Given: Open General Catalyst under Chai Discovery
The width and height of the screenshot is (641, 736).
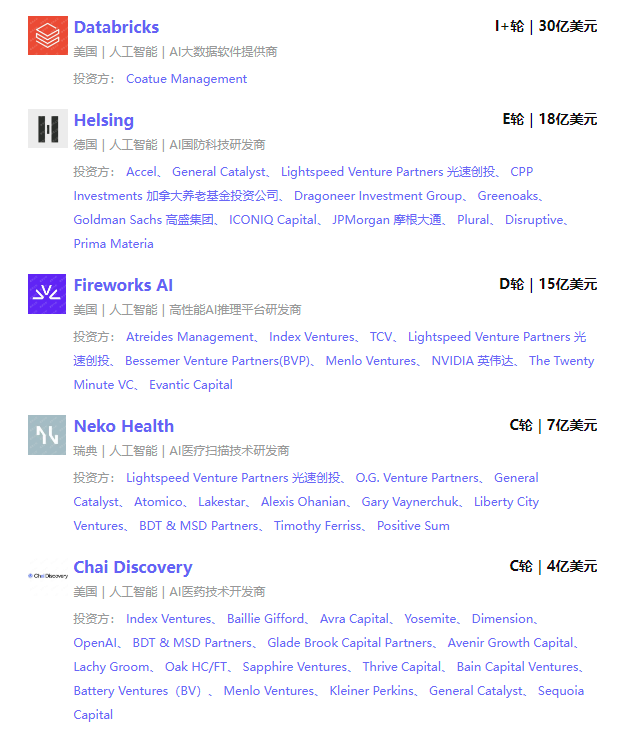Looking at the screenshot, I should coord(476,691).
